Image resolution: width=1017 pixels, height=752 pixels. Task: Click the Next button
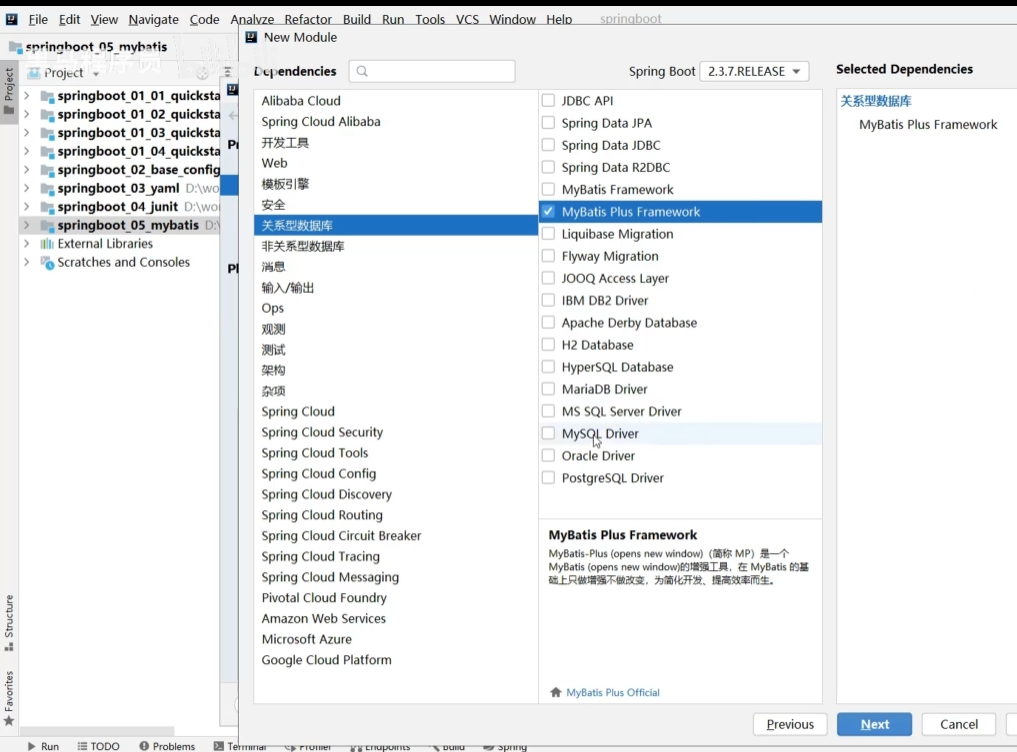874,724
